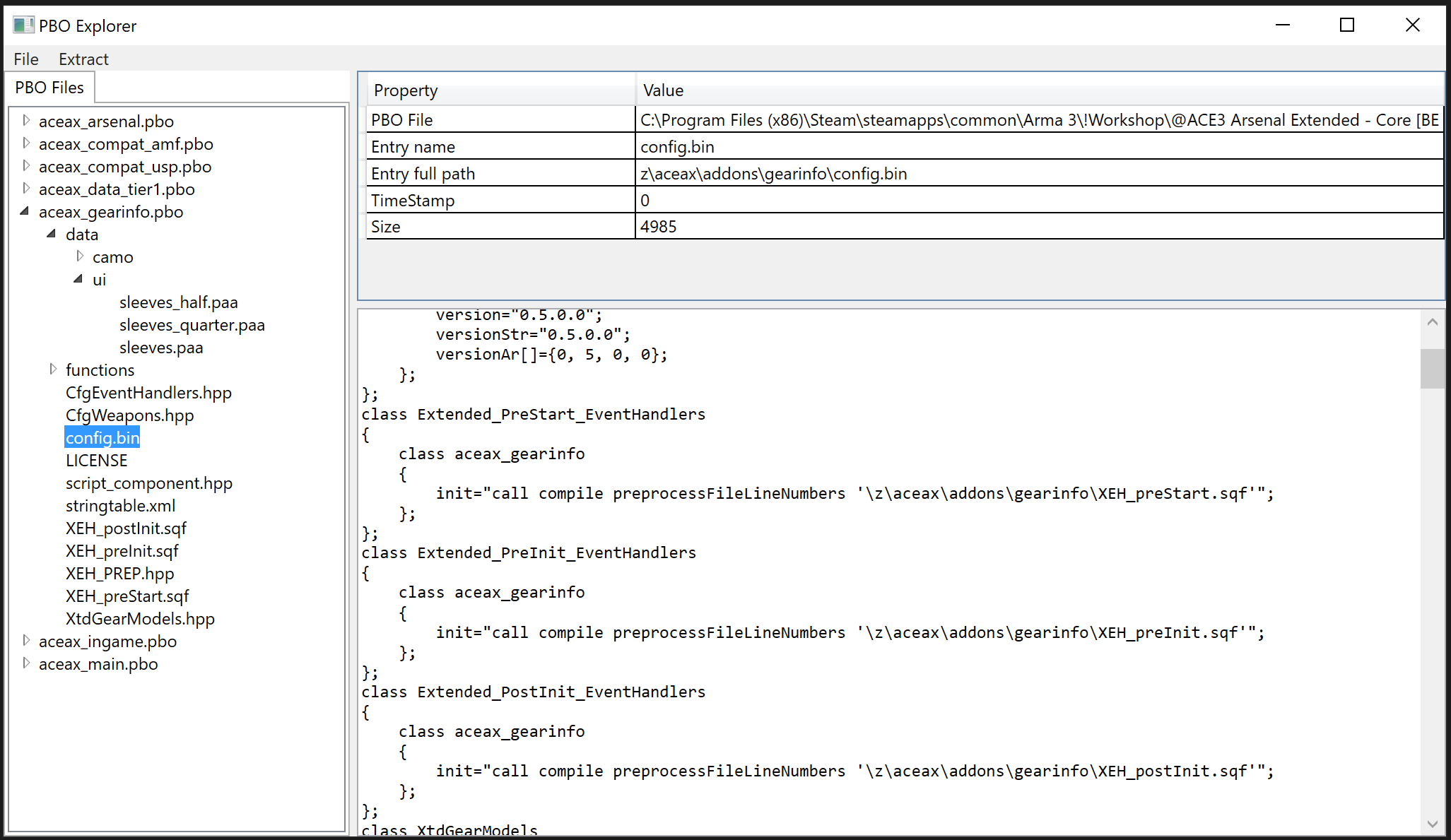The width and height of the screenshot is (1451, 840).
Task: Select CfgWeapons.hpp in the tree
Action: (x=129, y=415)
